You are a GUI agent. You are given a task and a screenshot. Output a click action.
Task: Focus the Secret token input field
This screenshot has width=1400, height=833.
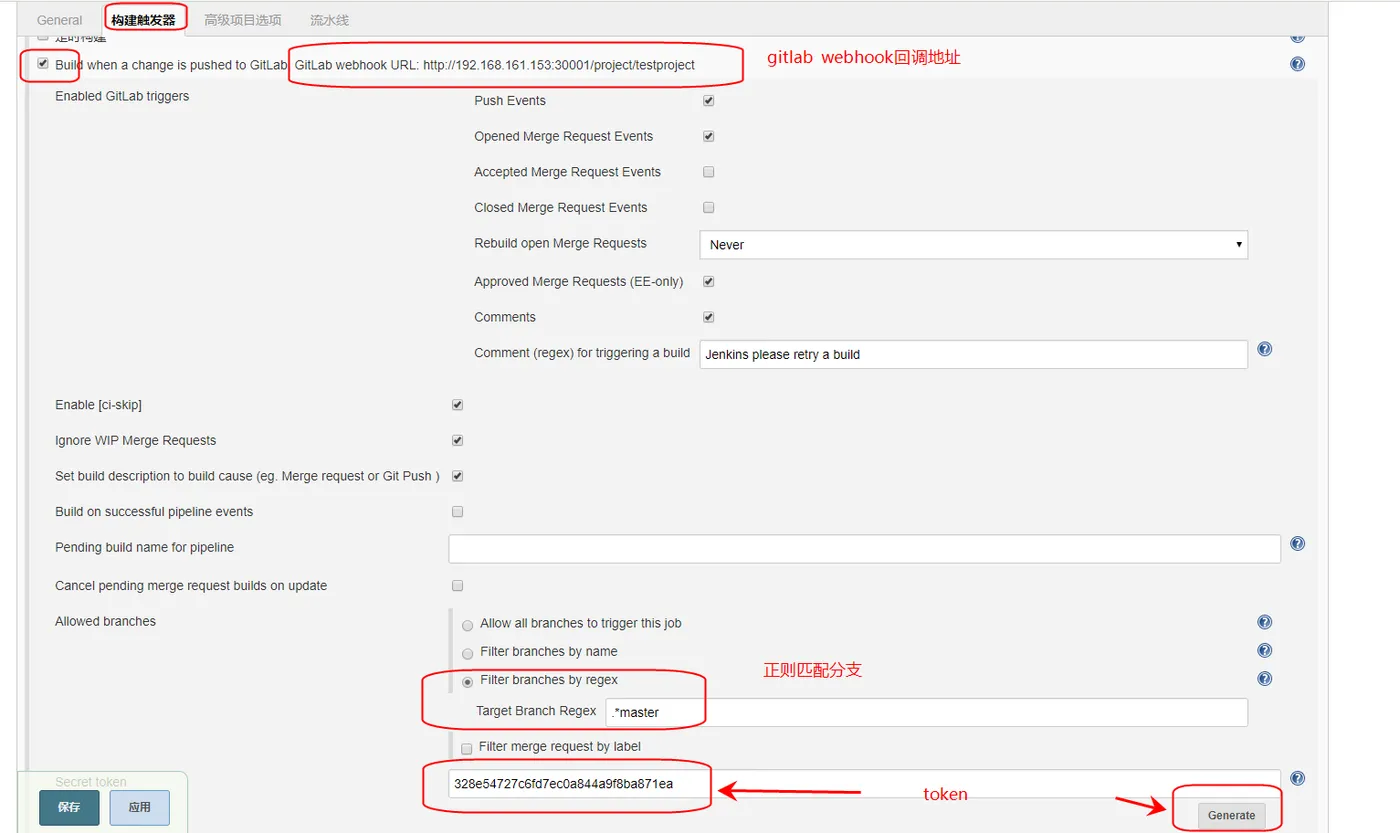(865, 783)
